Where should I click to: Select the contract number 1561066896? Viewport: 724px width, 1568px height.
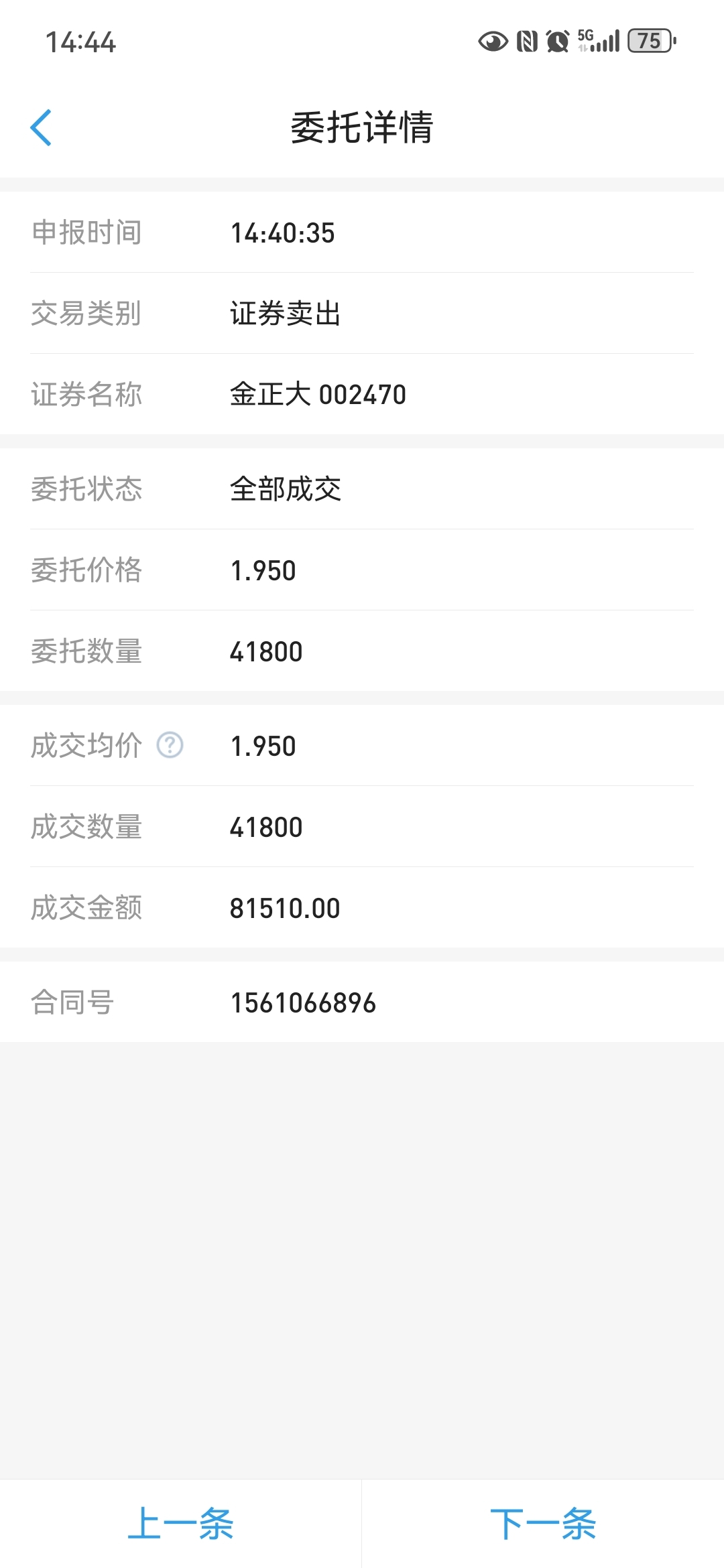[x=303, y=1003]
